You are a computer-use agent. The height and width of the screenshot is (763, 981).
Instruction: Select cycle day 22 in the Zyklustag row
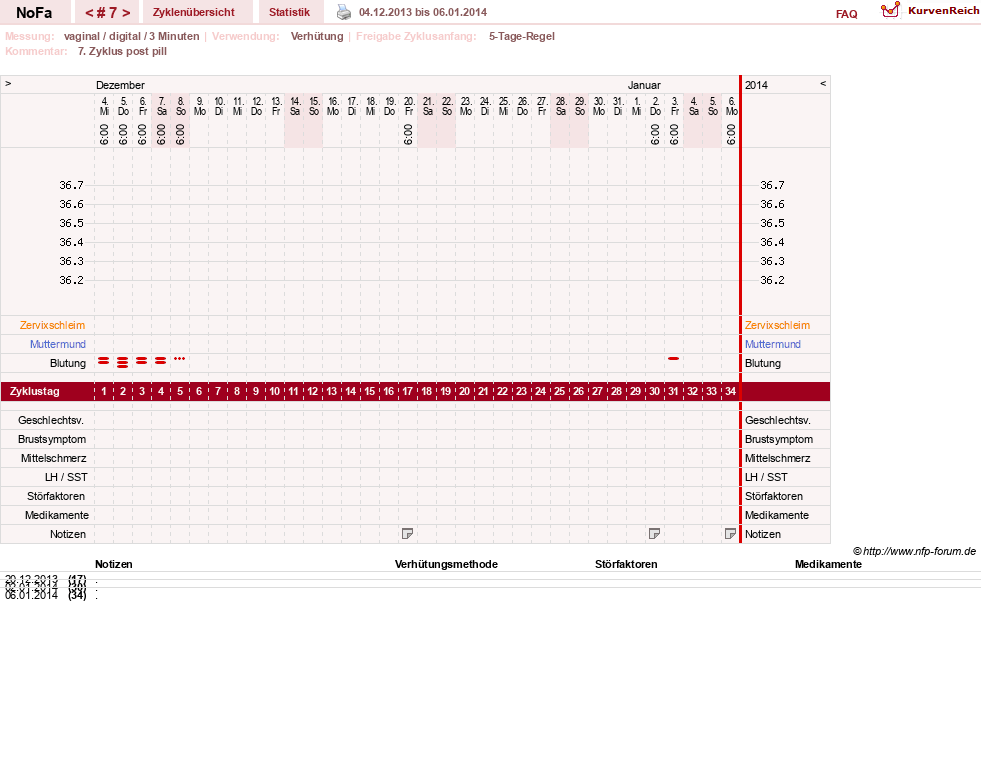tap(502, 392)
